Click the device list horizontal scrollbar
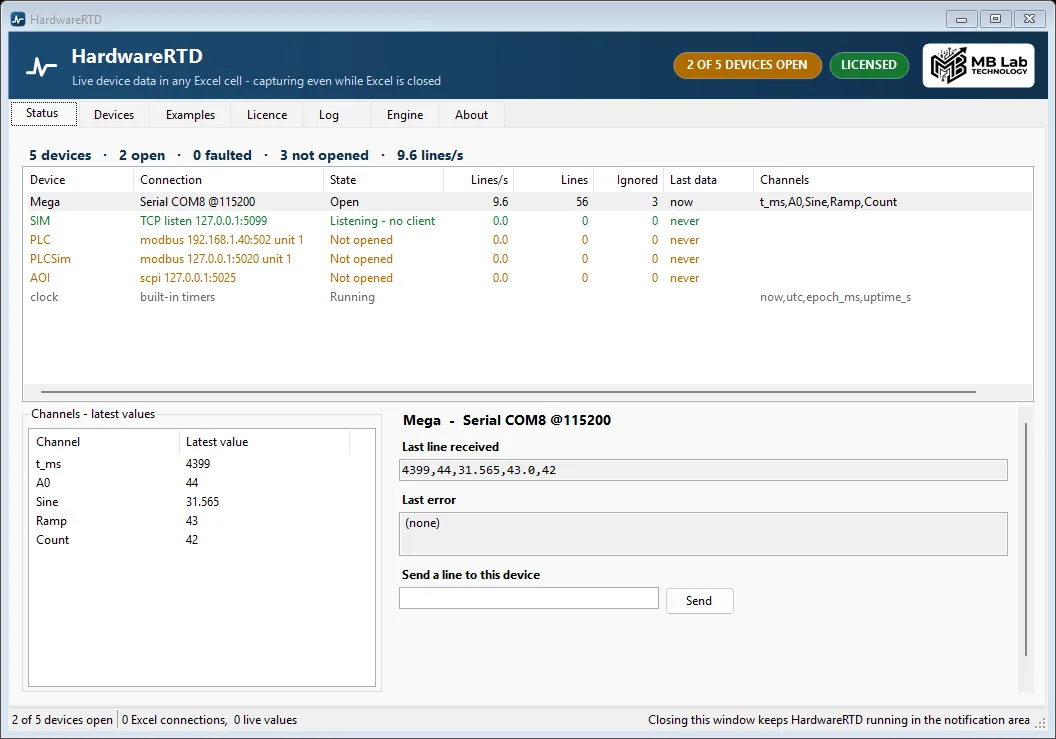Screen dimensions: 1056x739 point(508,391)
